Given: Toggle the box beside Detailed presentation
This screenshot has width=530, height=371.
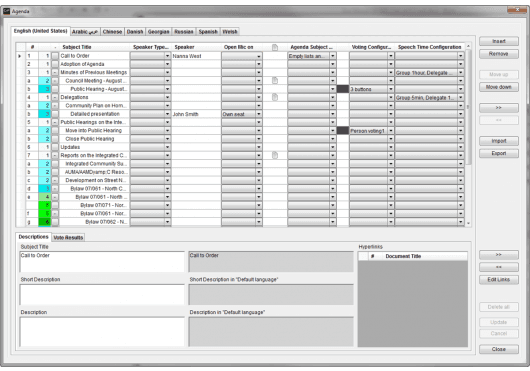Looking at the screenshot, I should [55, 114].
